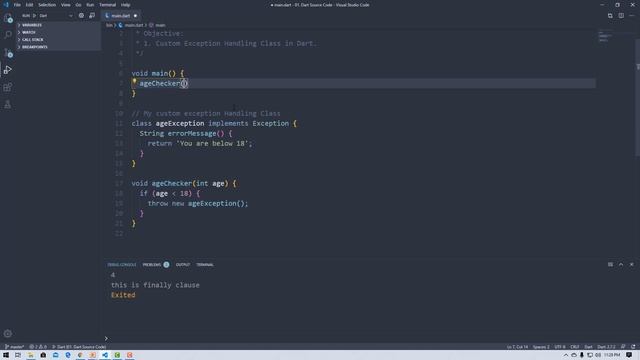Click the Dart debug launch status item
Viewport: 640px width, 360px height.
click(79, 347)
